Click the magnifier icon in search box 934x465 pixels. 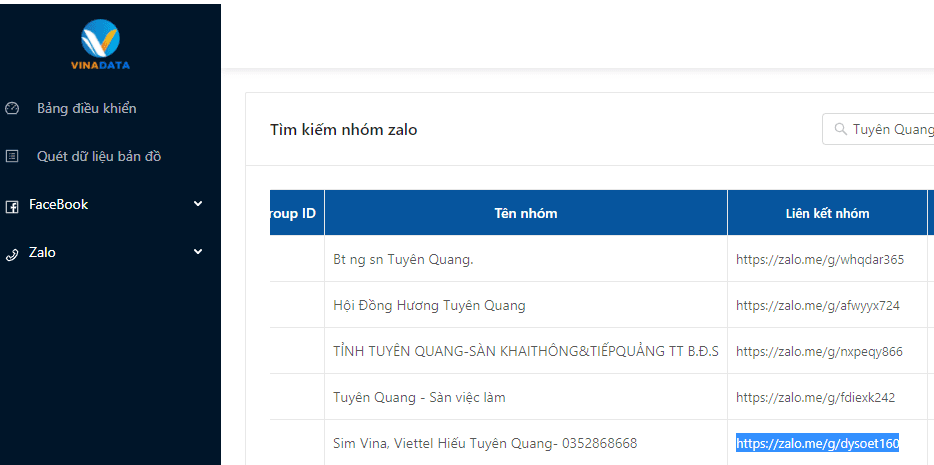pos(838,130)
